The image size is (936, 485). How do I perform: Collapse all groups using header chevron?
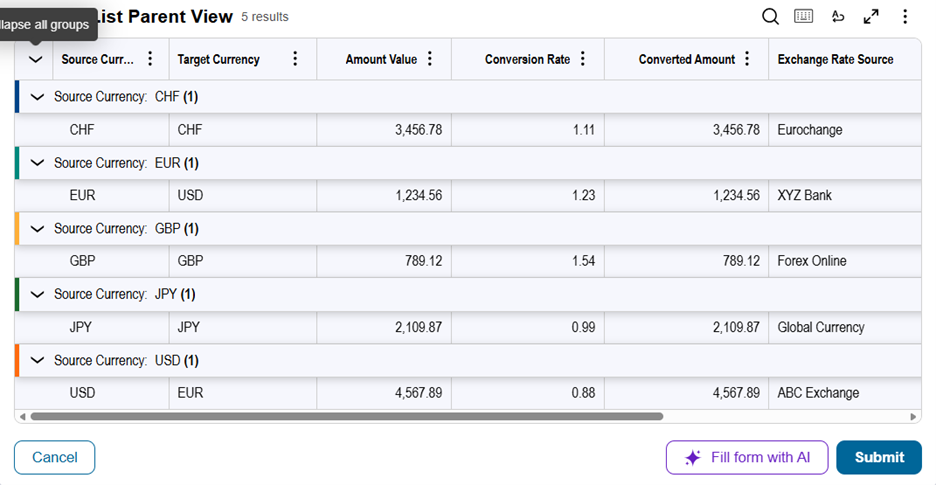(36, 60)
